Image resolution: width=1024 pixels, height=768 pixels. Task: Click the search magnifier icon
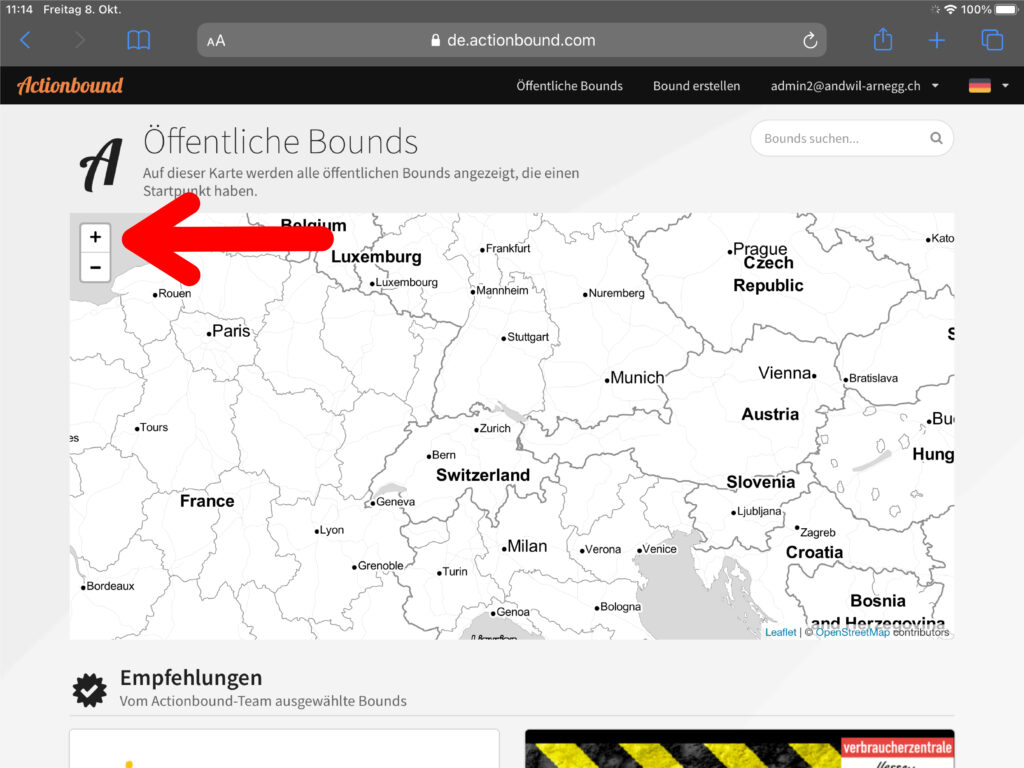point(936,139)
